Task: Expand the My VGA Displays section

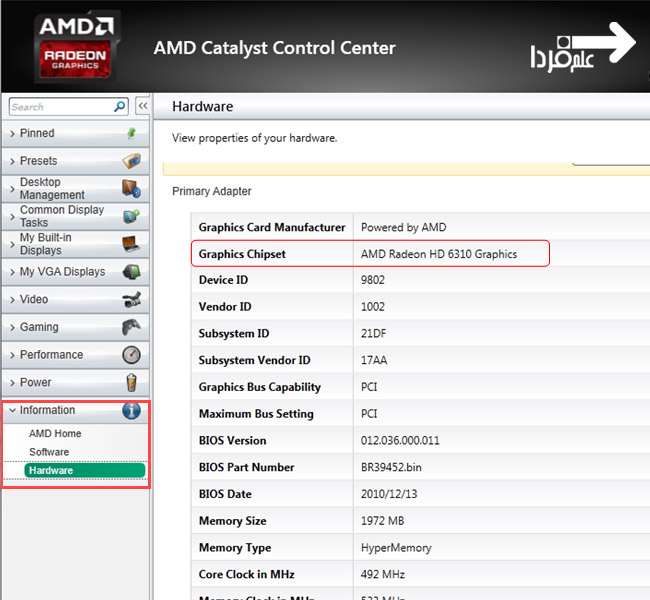Action: click(x=12, y=272)
